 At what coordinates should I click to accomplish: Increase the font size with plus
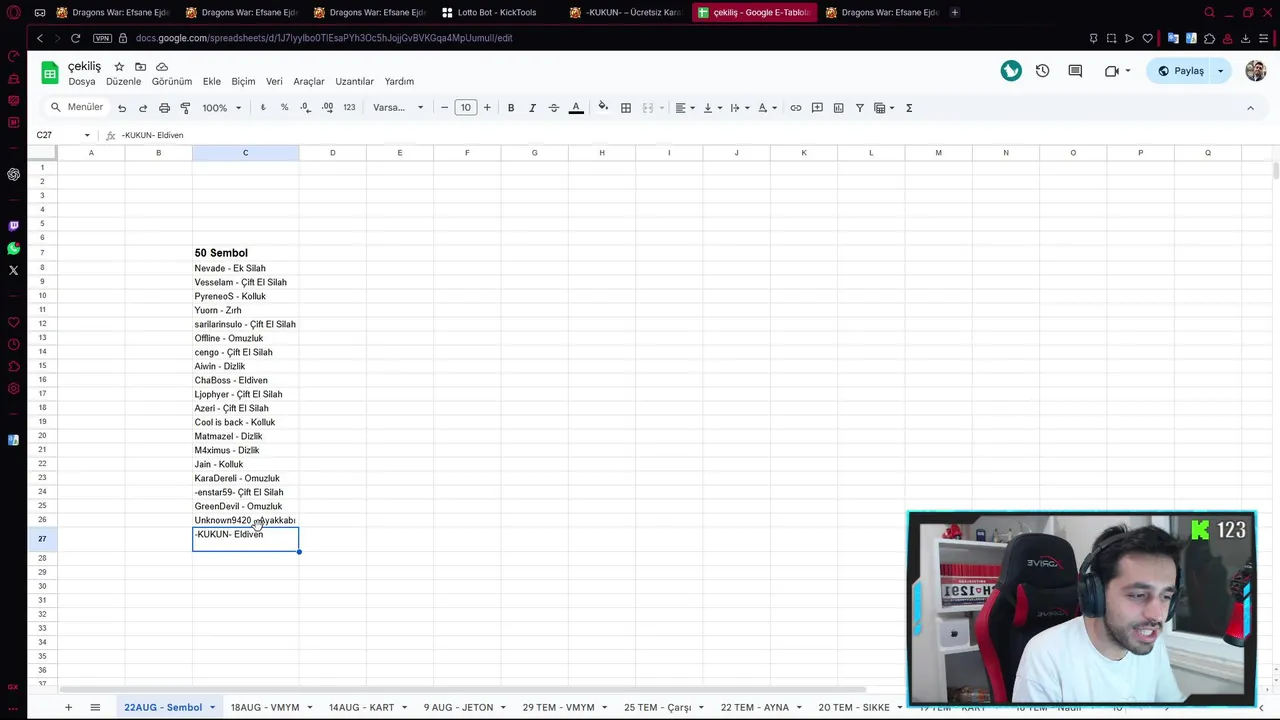tap(487, 108)
